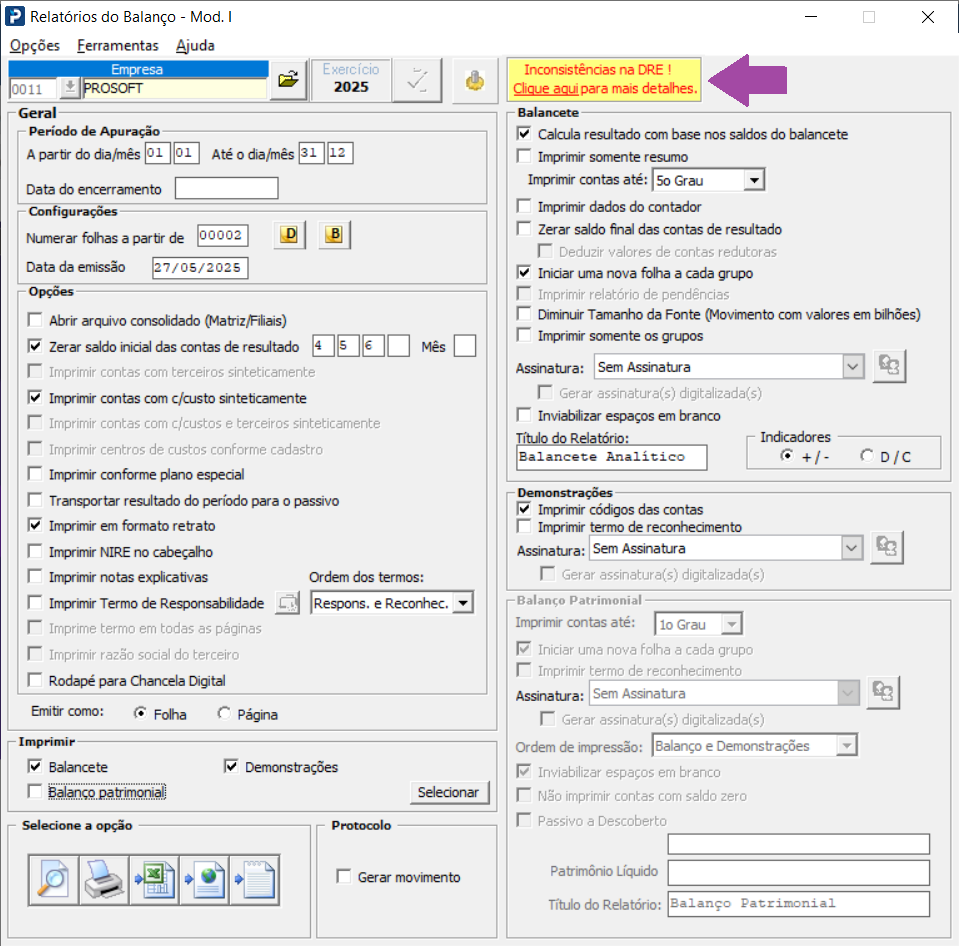Click the Clique aqui inconsistencies link

click(546, 89)
